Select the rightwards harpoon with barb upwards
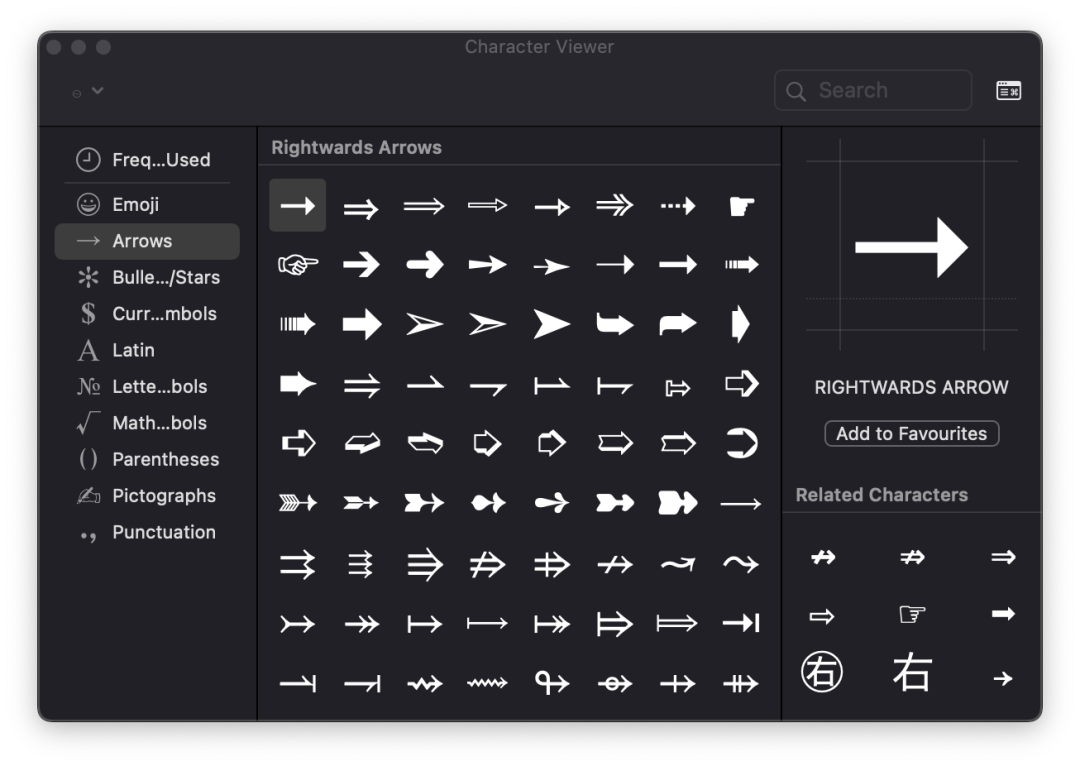This screenshot has height=766, width=1080. [x=424, y=384]
